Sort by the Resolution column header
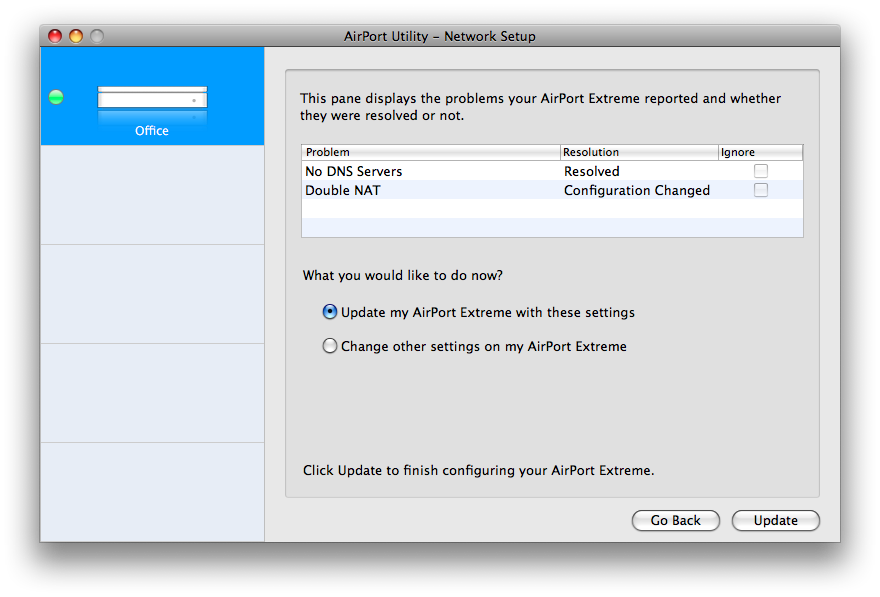 639,152
